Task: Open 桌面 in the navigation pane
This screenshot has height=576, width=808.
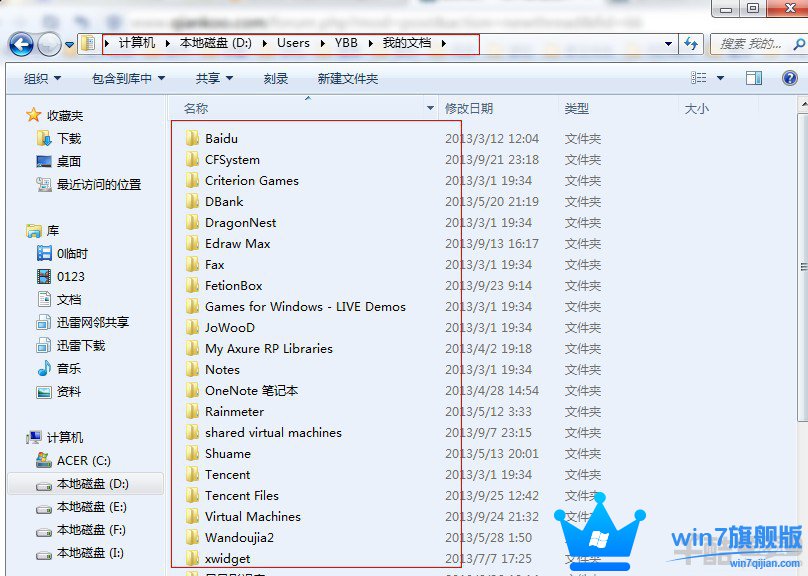Action: (x=59, y=162)
